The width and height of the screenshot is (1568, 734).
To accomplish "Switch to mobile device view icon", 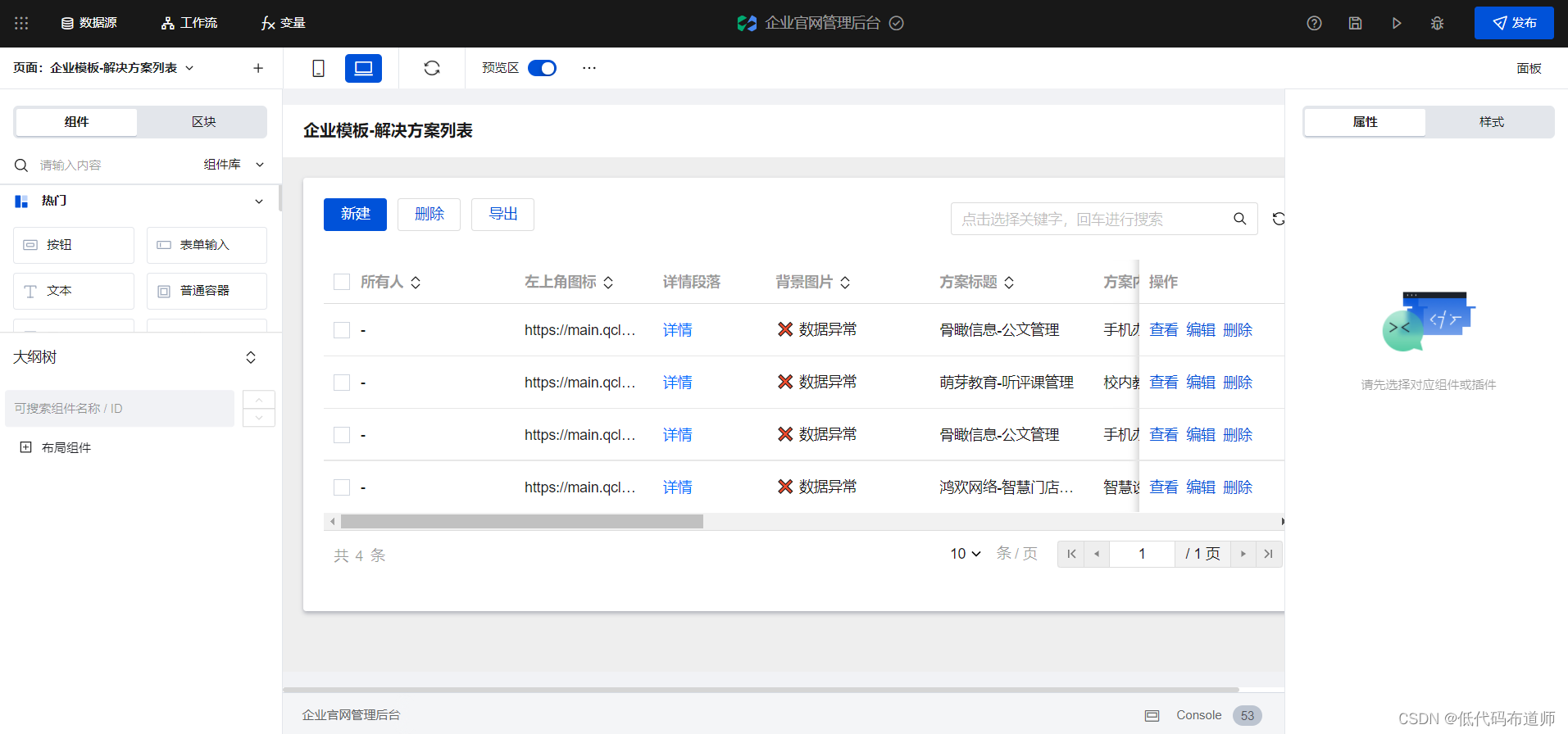I will point(319,68).
